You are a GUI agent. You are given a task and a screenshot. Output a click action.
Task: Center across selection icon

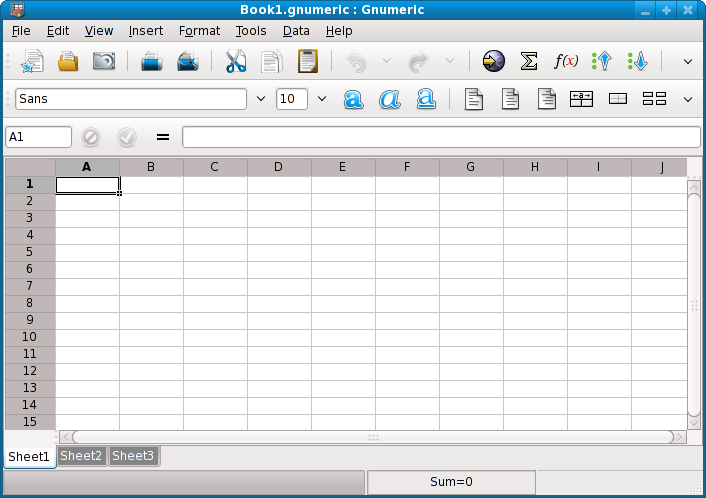[x=581, y=99]
